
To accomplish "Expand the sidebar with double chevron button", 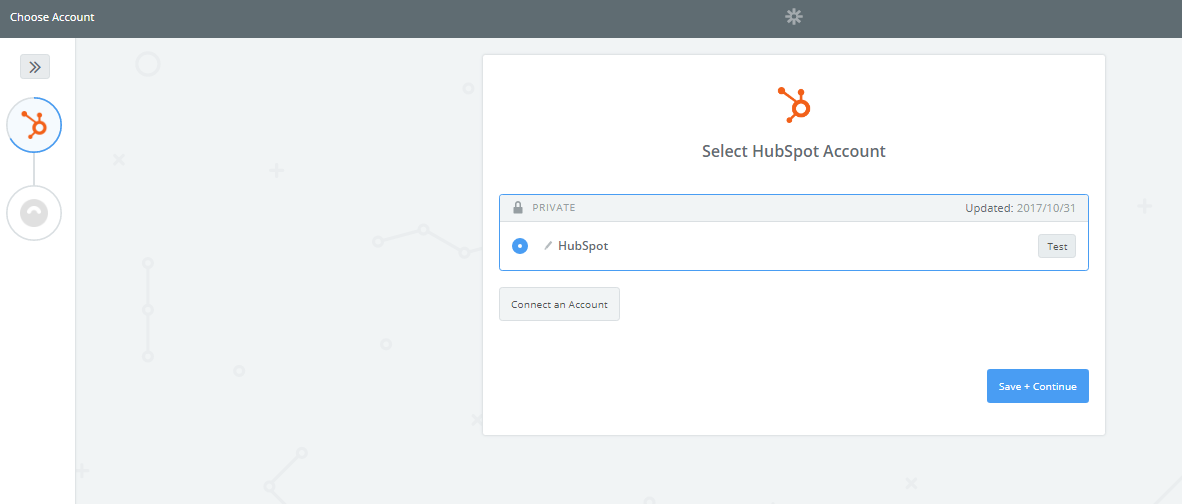I will click(x=35, y=67).
